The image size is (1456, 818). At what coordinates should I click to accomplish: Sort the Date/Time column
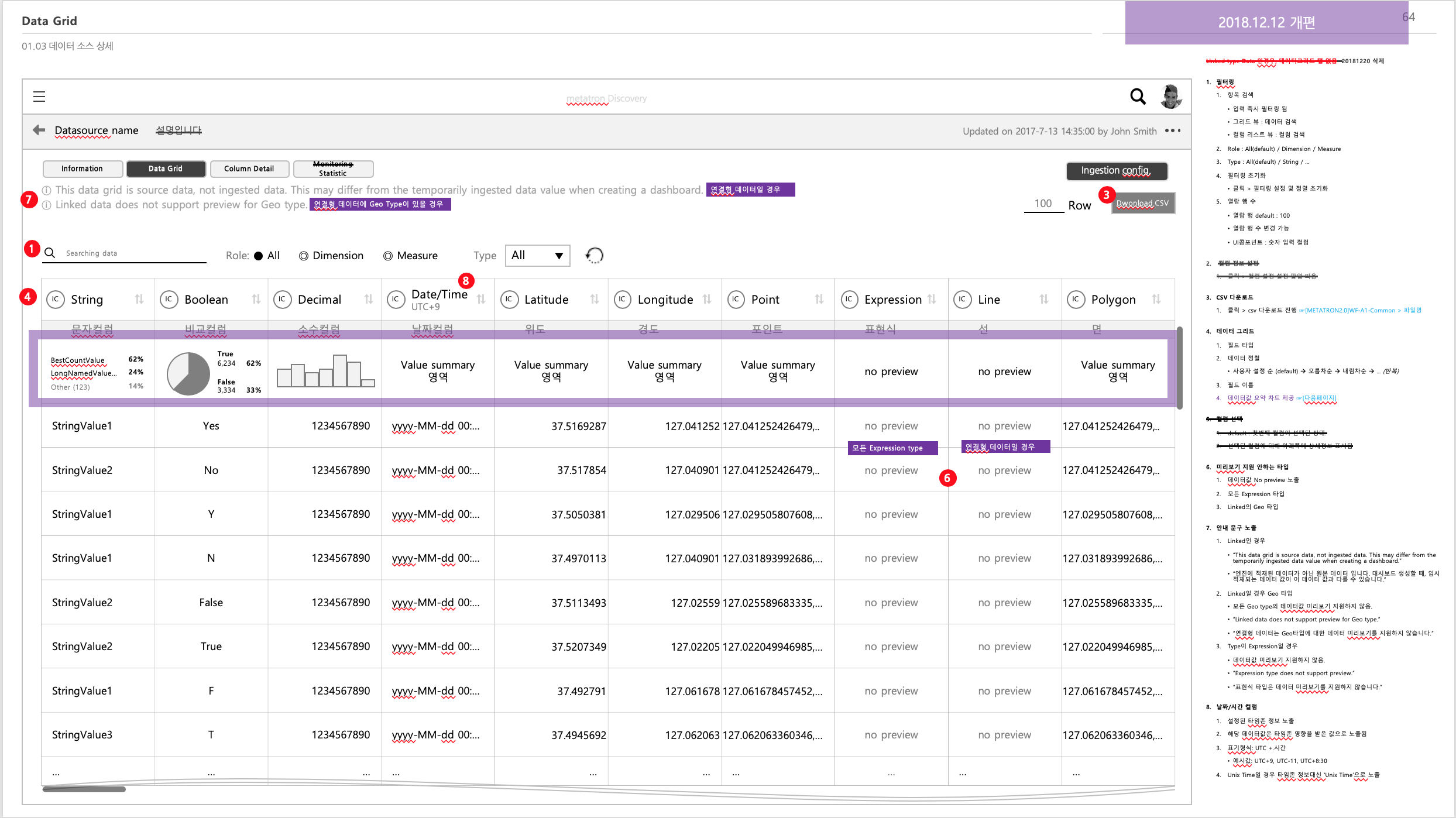pyautogui.click(x=481, y=299)
